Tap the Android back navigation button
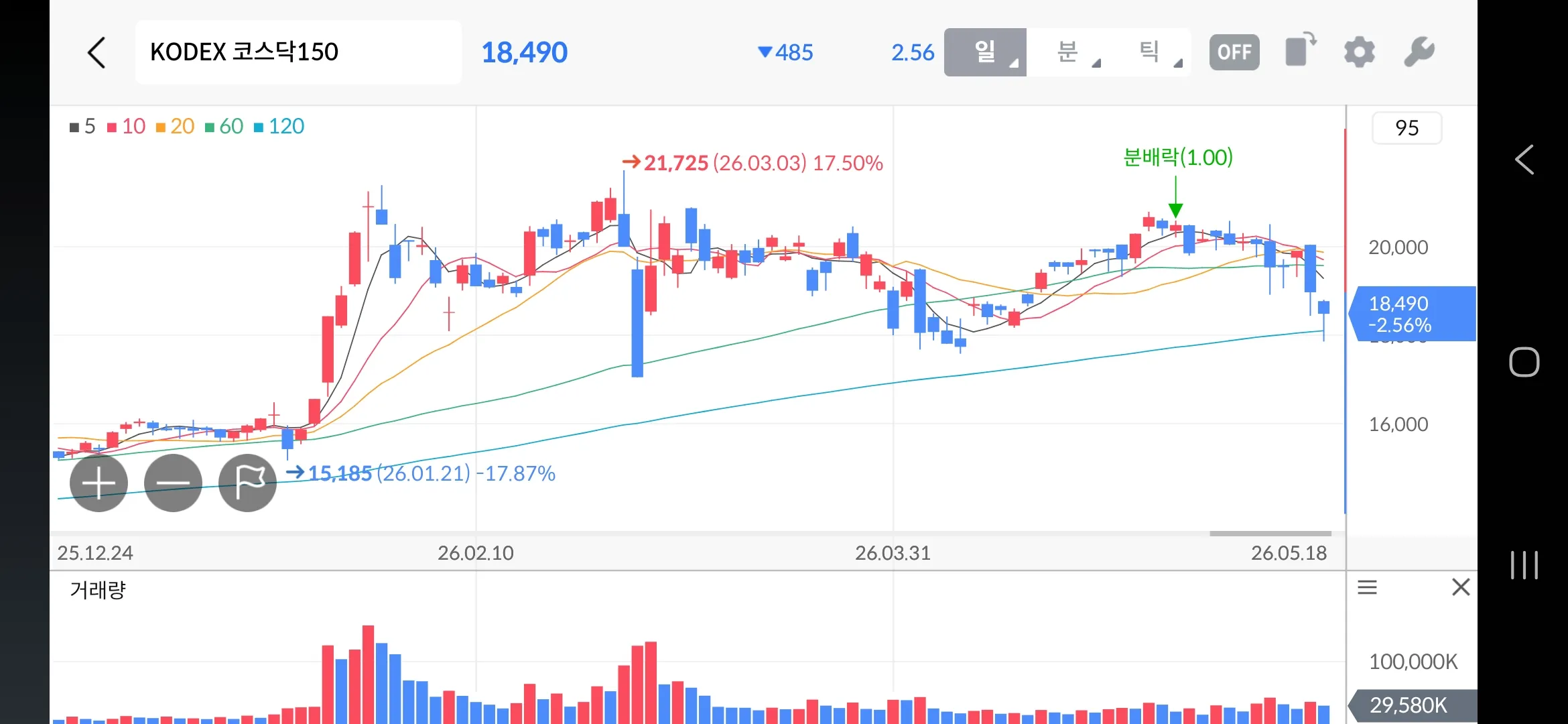This screenshot has width=1568, height=724. pyautogui.click(x=1524, y=160)
